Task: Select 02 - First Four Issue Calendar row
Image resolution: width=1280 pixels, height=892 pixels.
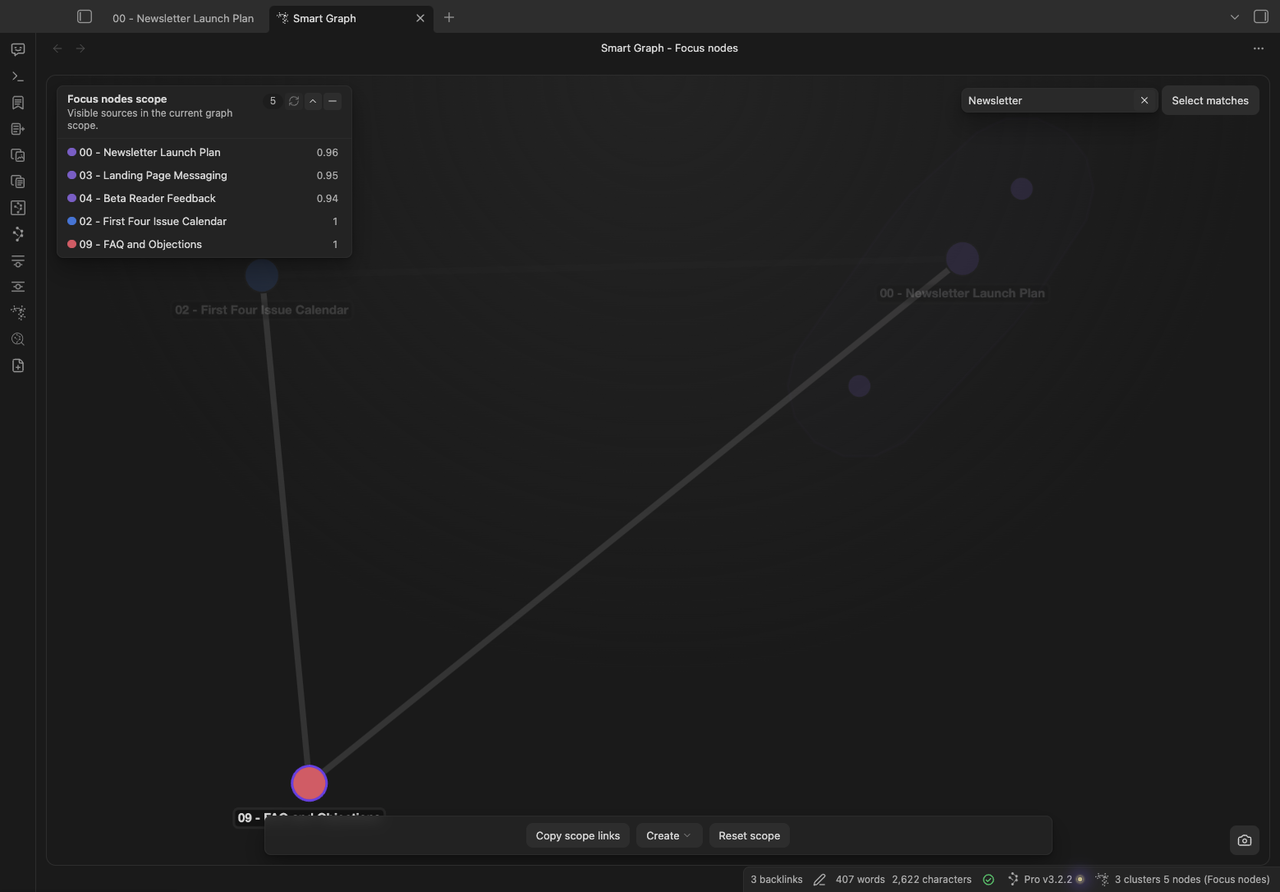Action: point(203,221)
